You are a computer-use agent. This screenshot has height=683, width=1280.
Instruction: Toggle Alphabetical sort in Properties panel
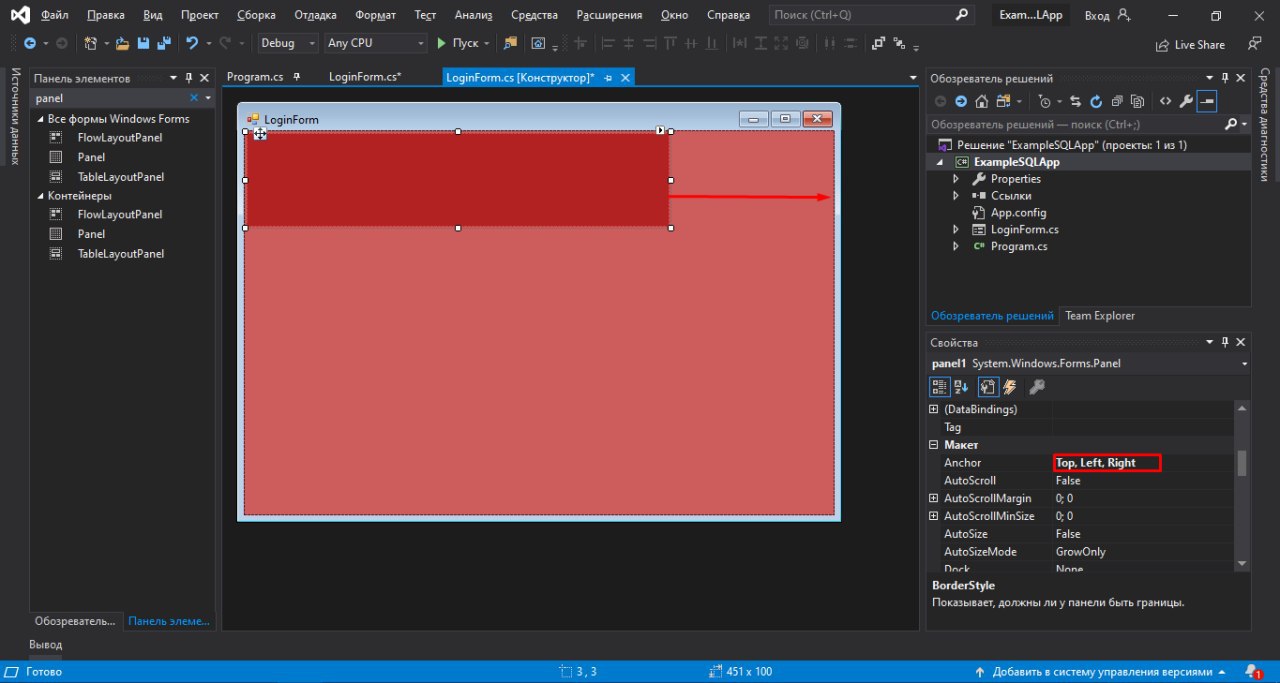tap(961, 387)
